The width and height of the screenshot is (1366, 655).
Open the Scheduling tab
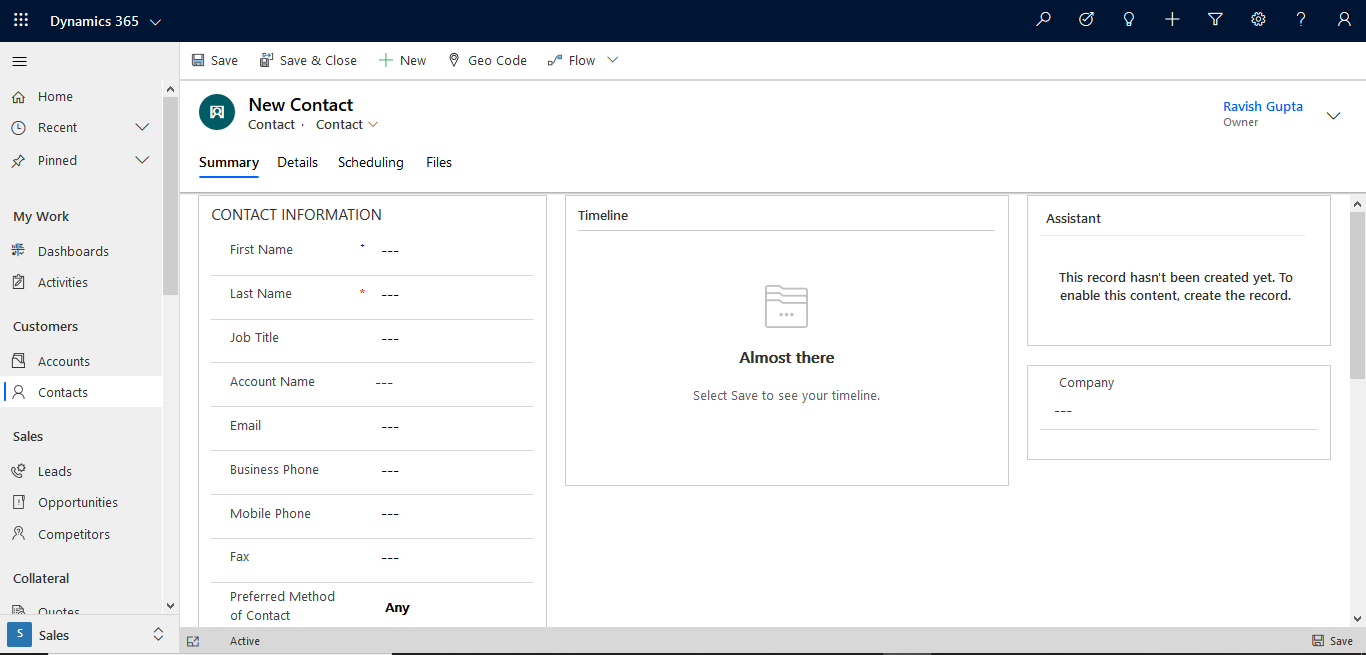tap(371, 162)
